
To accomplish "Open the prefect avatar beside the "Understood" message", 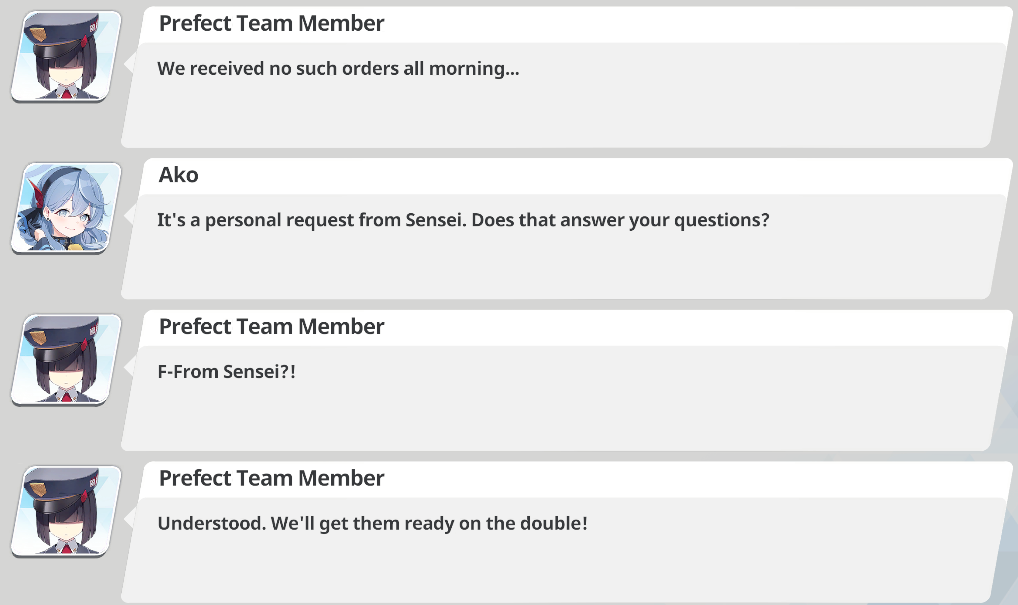I will pyautogui.click(x=66, y=511).
